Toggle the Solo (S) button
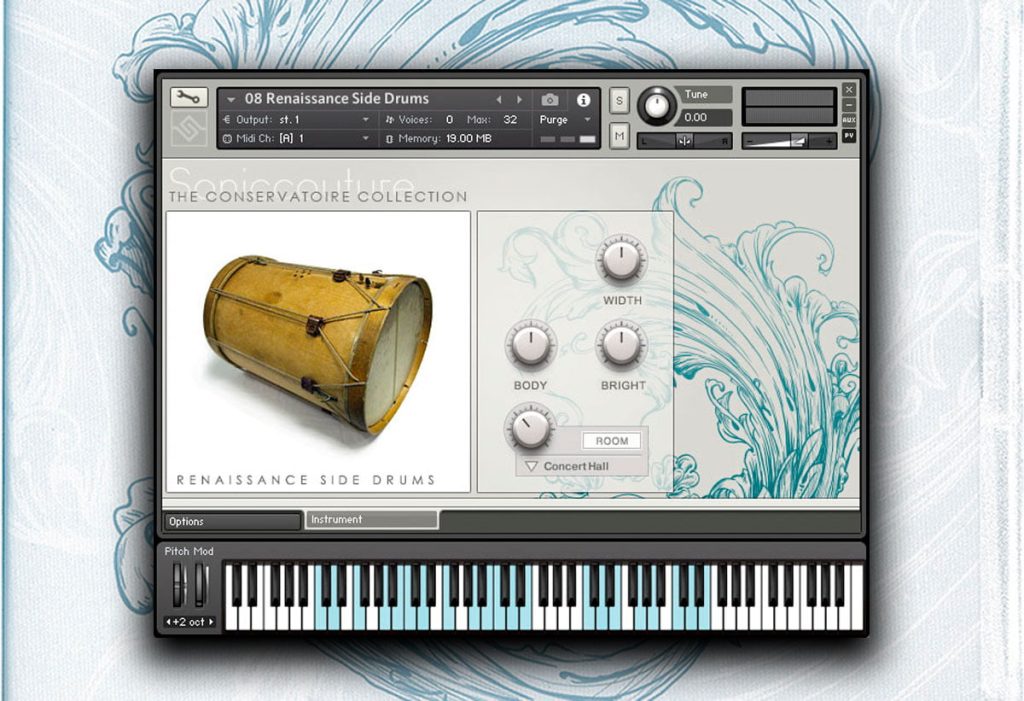The width and height of the screenshot is (1024, 701). point(619,101)
